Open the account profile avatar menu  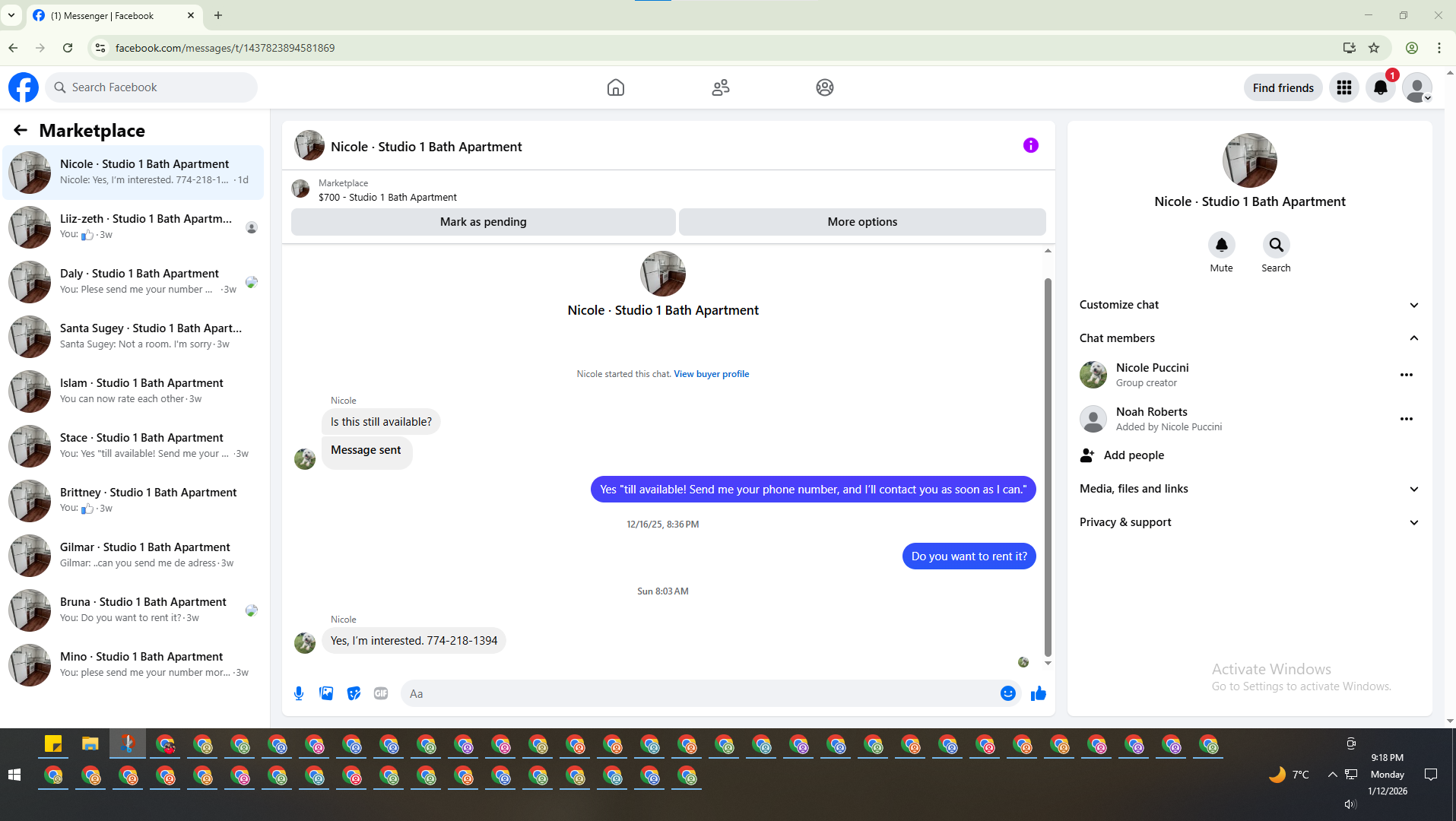[x=1417, y=88]
